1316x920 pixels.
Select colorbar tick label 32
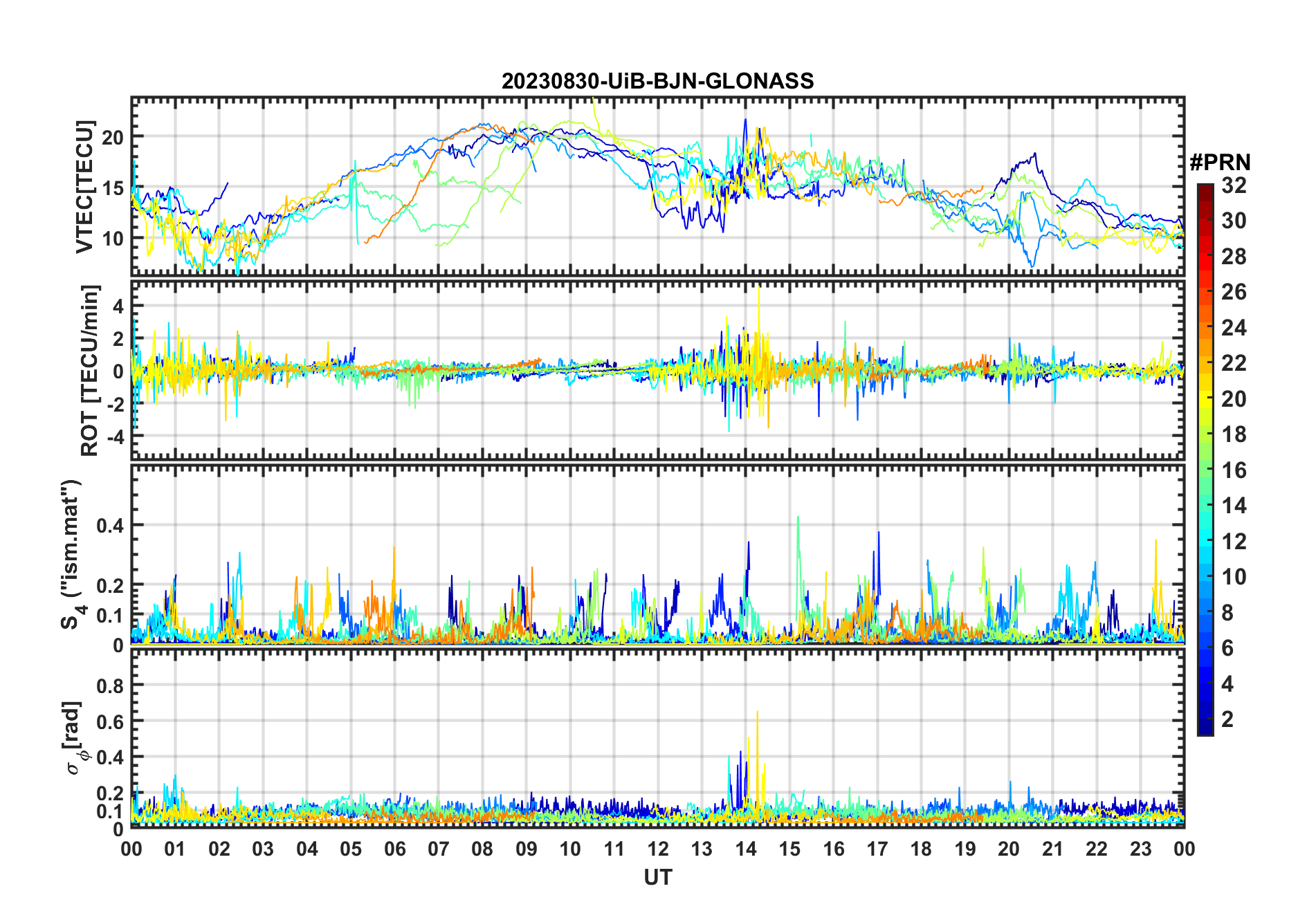(x=1233, y=185)
